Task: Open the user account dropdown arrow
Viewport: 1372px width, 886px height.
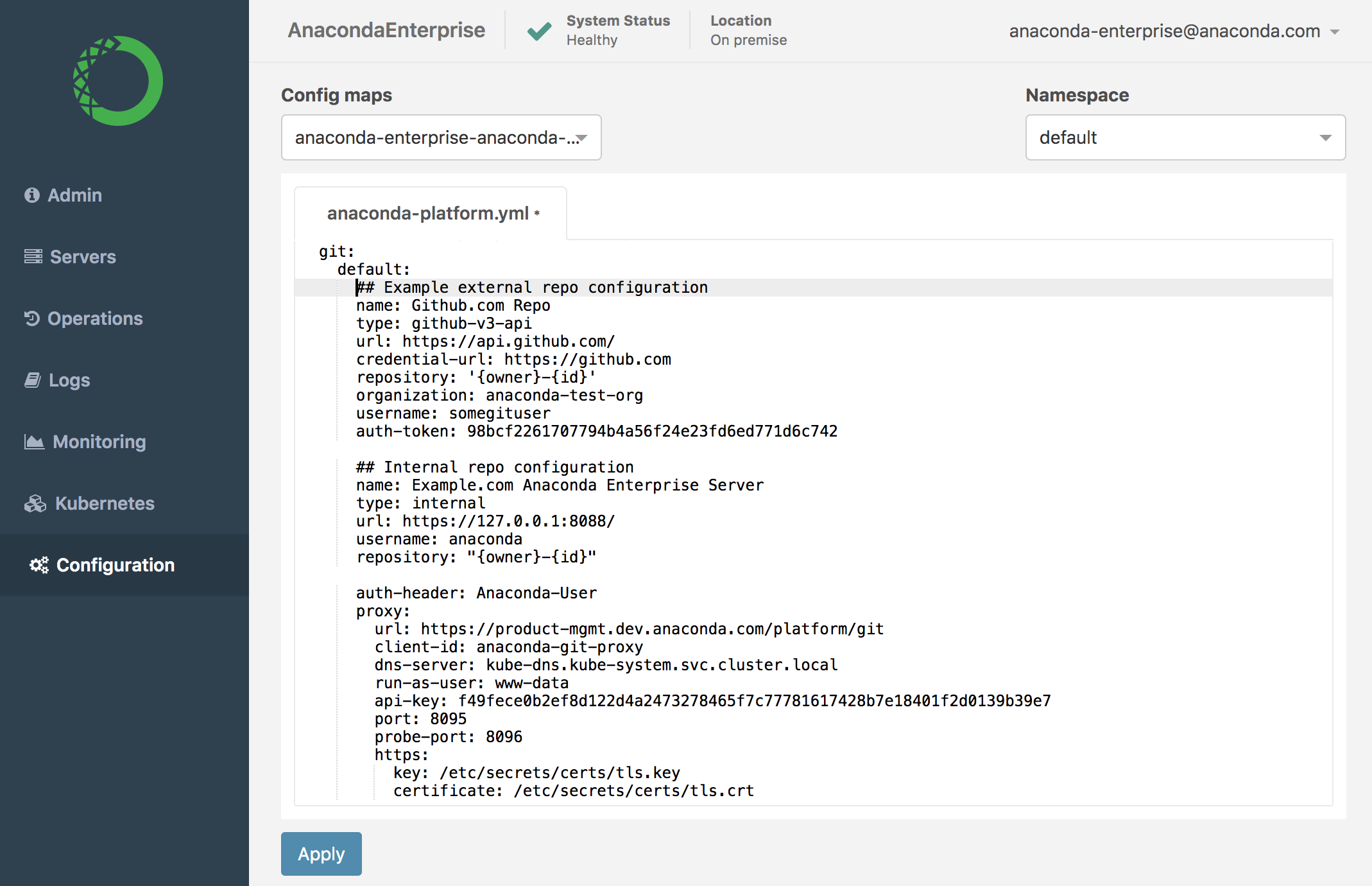Action: click(1335, 31)
